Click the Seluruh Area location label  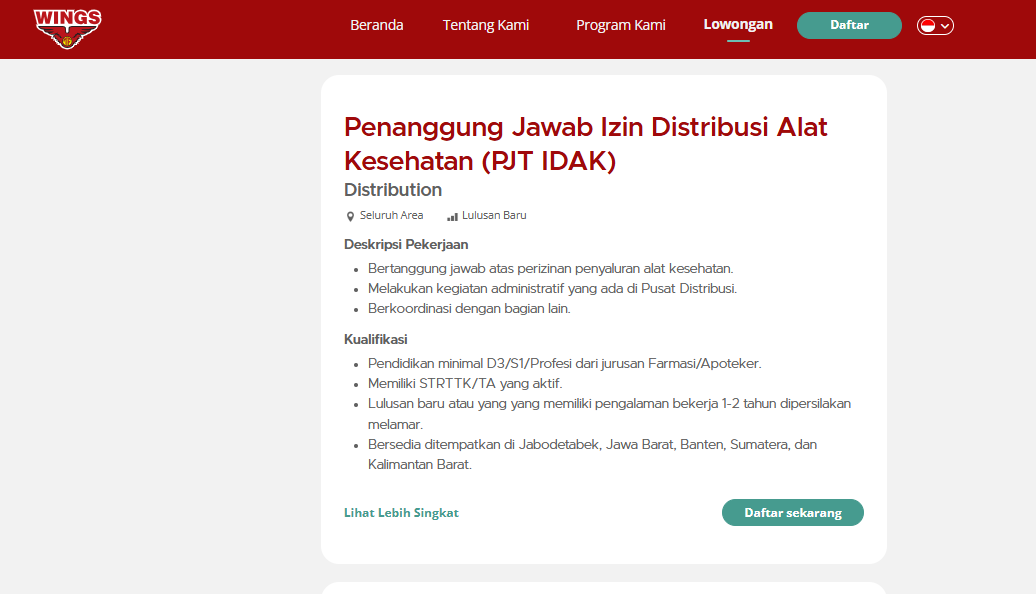pyautogui.click(x=391, y=215)
